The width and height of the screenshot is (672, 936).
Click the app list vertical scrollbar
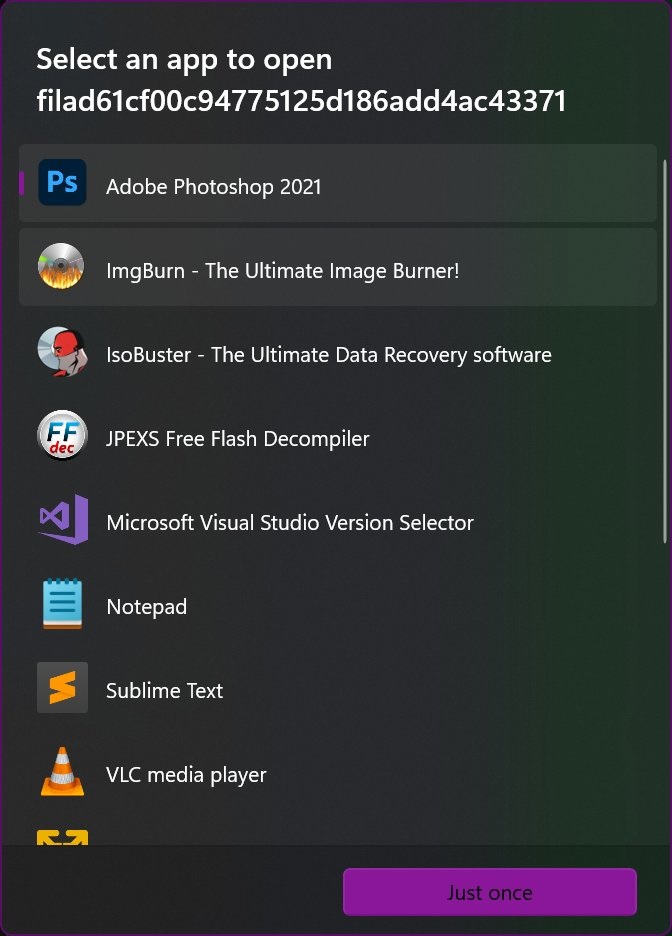coord(666,350)
